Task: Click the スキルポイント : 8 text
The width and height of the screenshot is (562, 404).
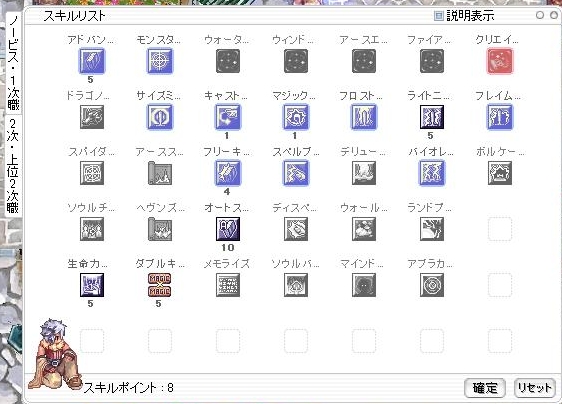Action: point(128,388)
